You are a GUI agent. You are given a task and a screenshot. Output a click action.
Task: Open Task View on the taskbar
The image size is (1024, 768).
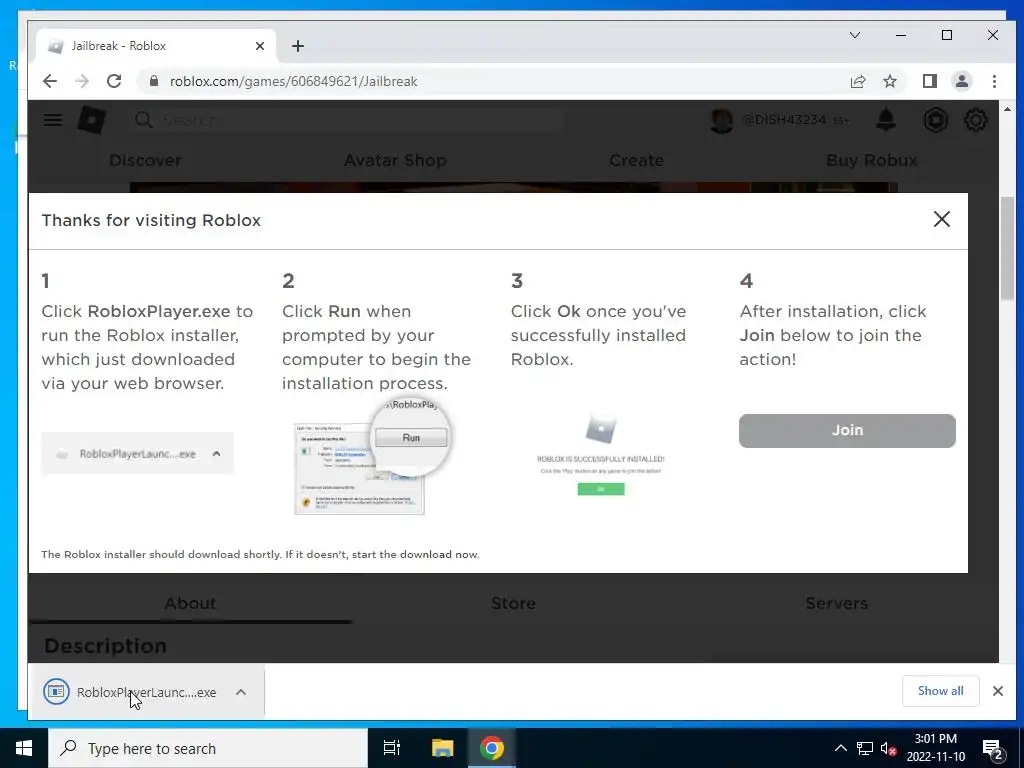pos(392,748)
